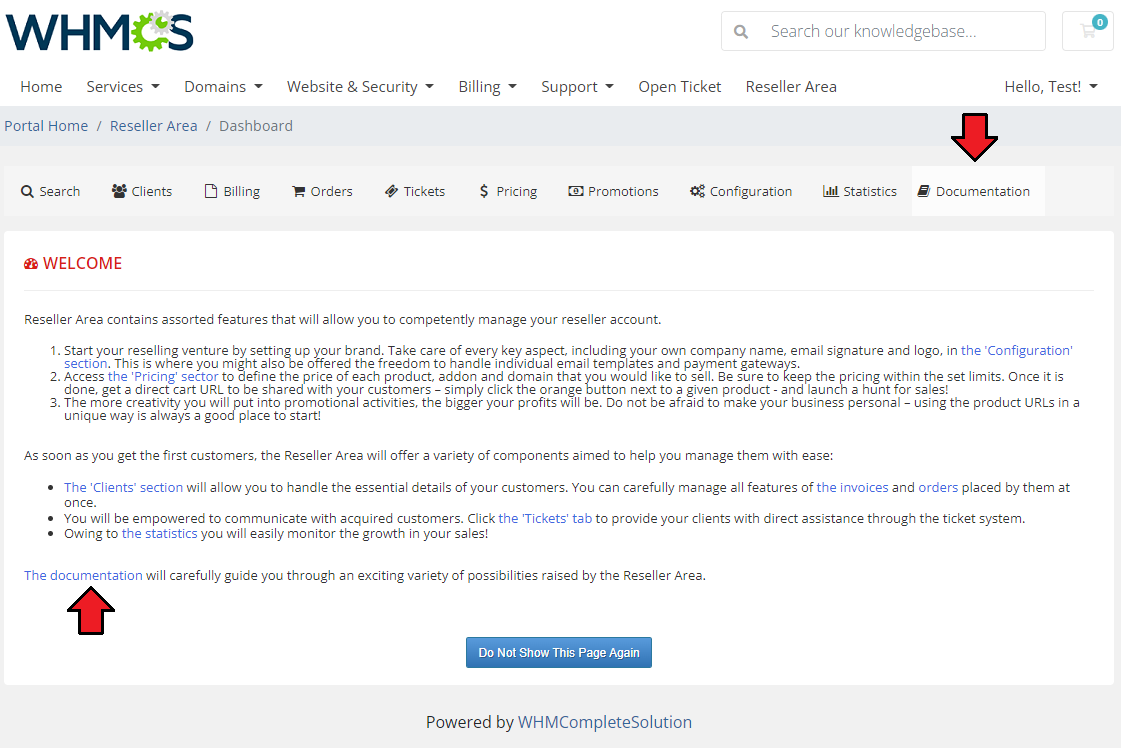Open the Hello, Test! account dropdown
1126x748 pixels.
(1051, 87)
